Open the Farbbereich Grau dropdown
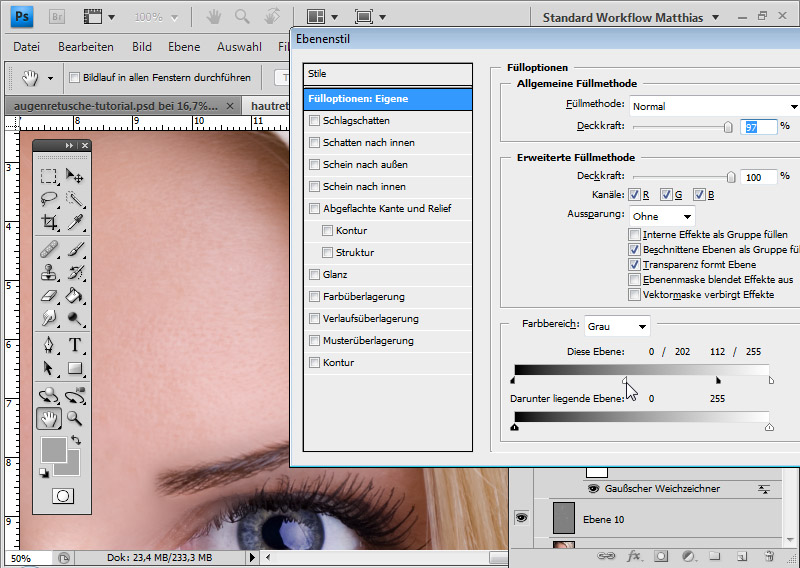 pyautogui.click(x=617, y=326)
